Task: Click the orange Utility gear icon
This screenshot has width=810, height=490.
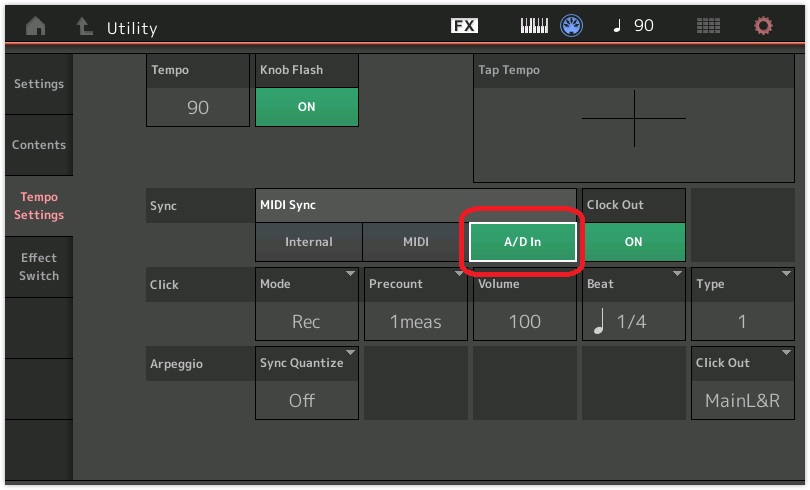Action: pos(763,26)
